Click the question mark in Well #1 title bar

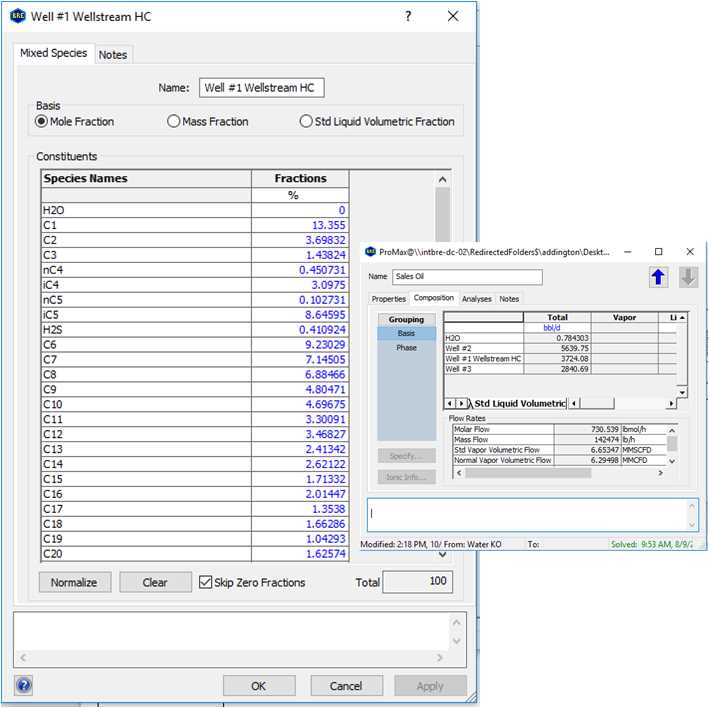(x=408, y=17)
